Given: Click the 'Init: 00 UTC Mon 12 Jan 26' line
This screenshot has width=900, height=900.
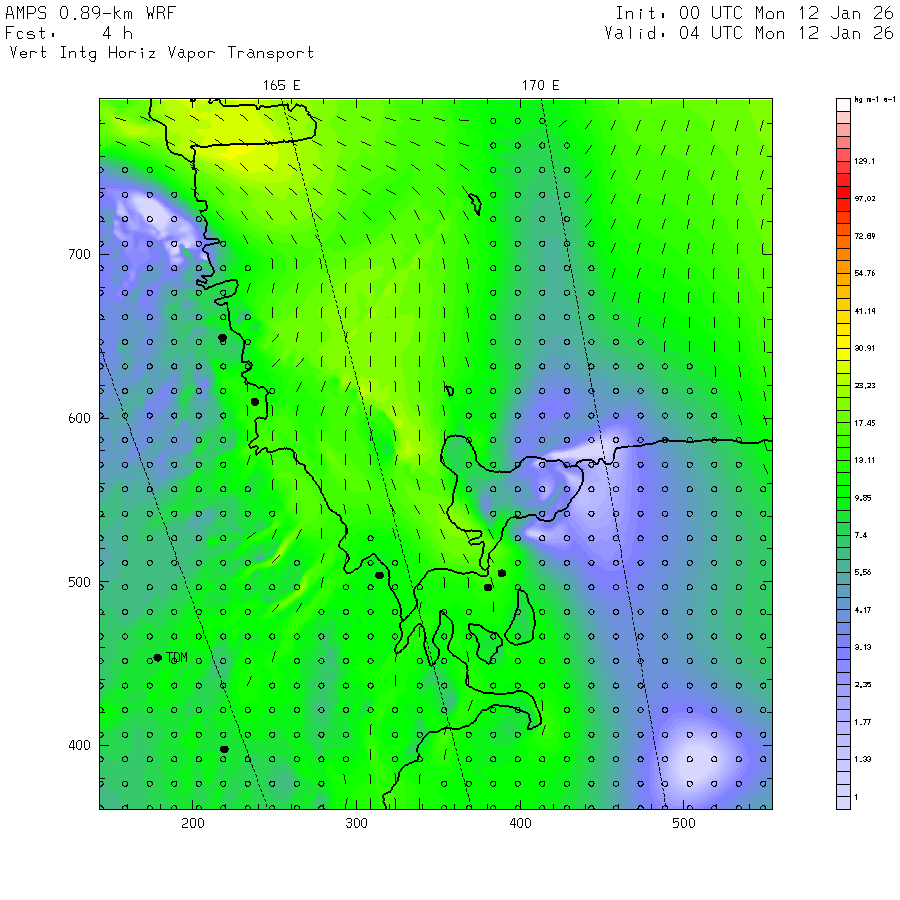Looking at the screenshot, I should (754, 13).
